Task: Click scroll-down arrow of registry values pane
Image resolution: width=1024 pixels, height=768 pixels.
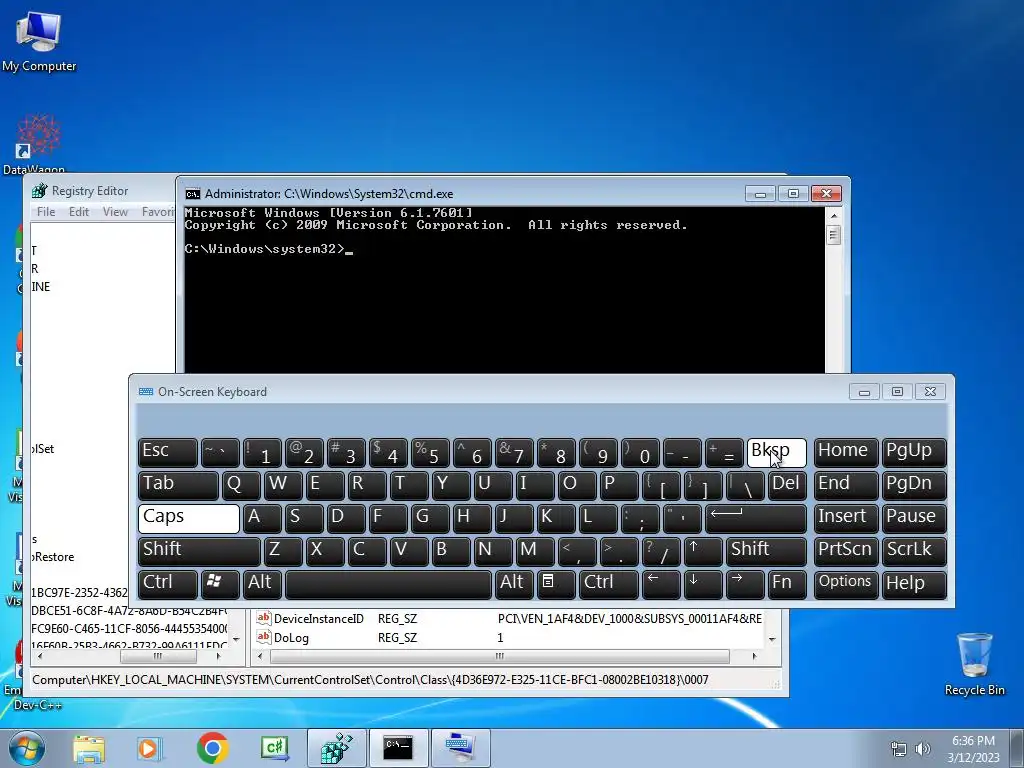Action: coord(772,639)
